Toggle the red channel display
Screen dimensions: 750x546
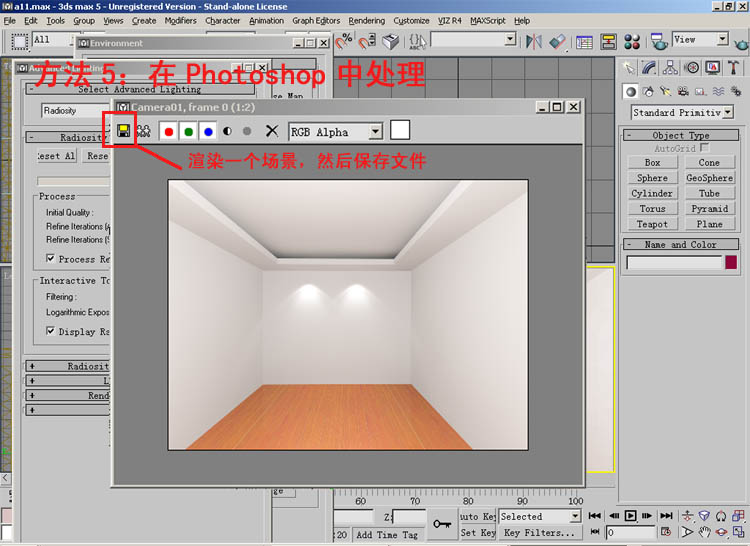tap(168, 131)
